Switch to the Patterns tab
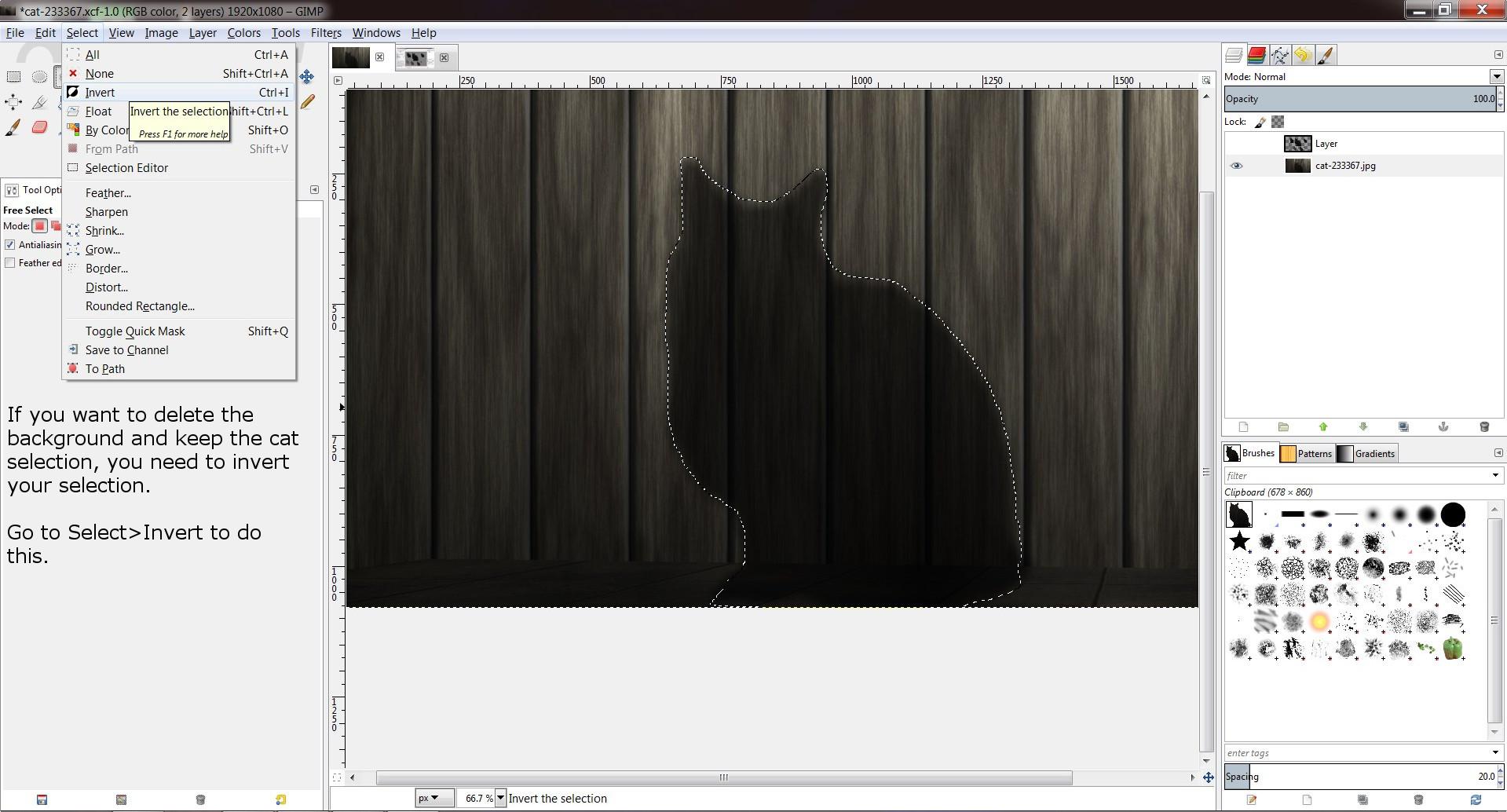The width and height of the screenshot is (1507, 812). pyautogui.click(x=1306, y=454)
